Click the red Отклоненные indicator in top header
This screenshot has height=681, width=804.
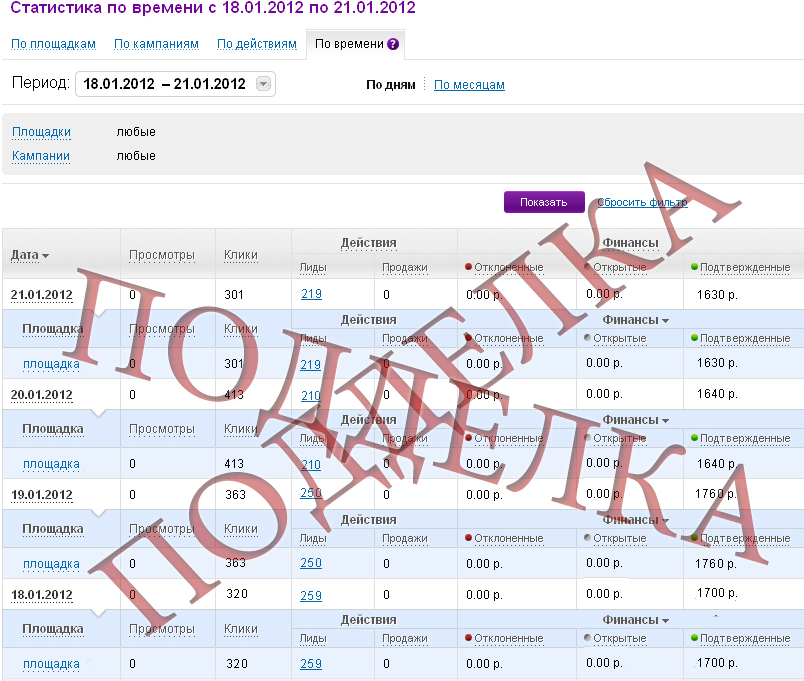coord(469,267)
